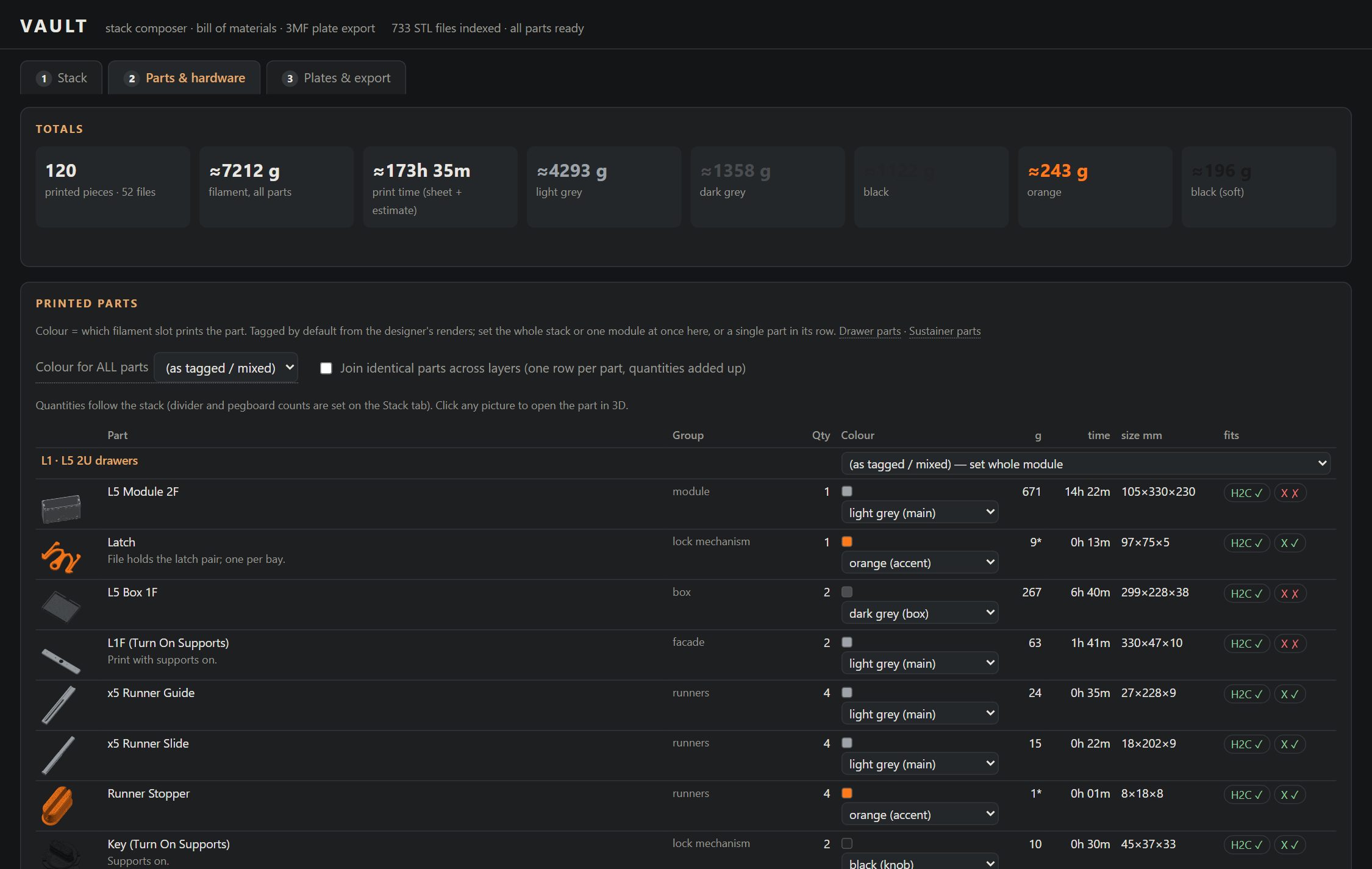Open the L5 Box 1F part picture
Viewport: 1372px width, 869px height.
pyautogui.click(x=61, y=607)
